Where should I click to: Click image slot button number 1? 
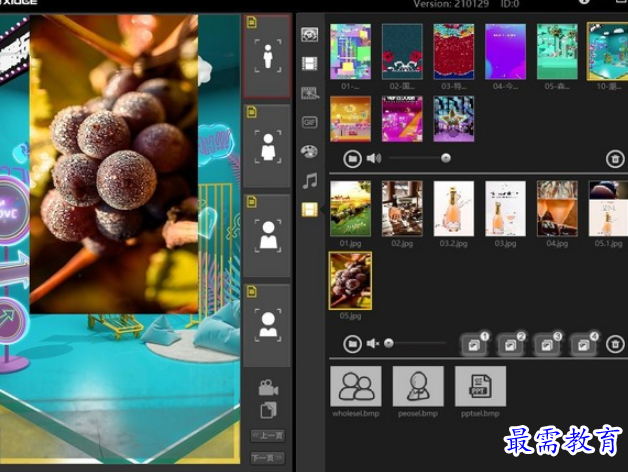tap(472, 344)
